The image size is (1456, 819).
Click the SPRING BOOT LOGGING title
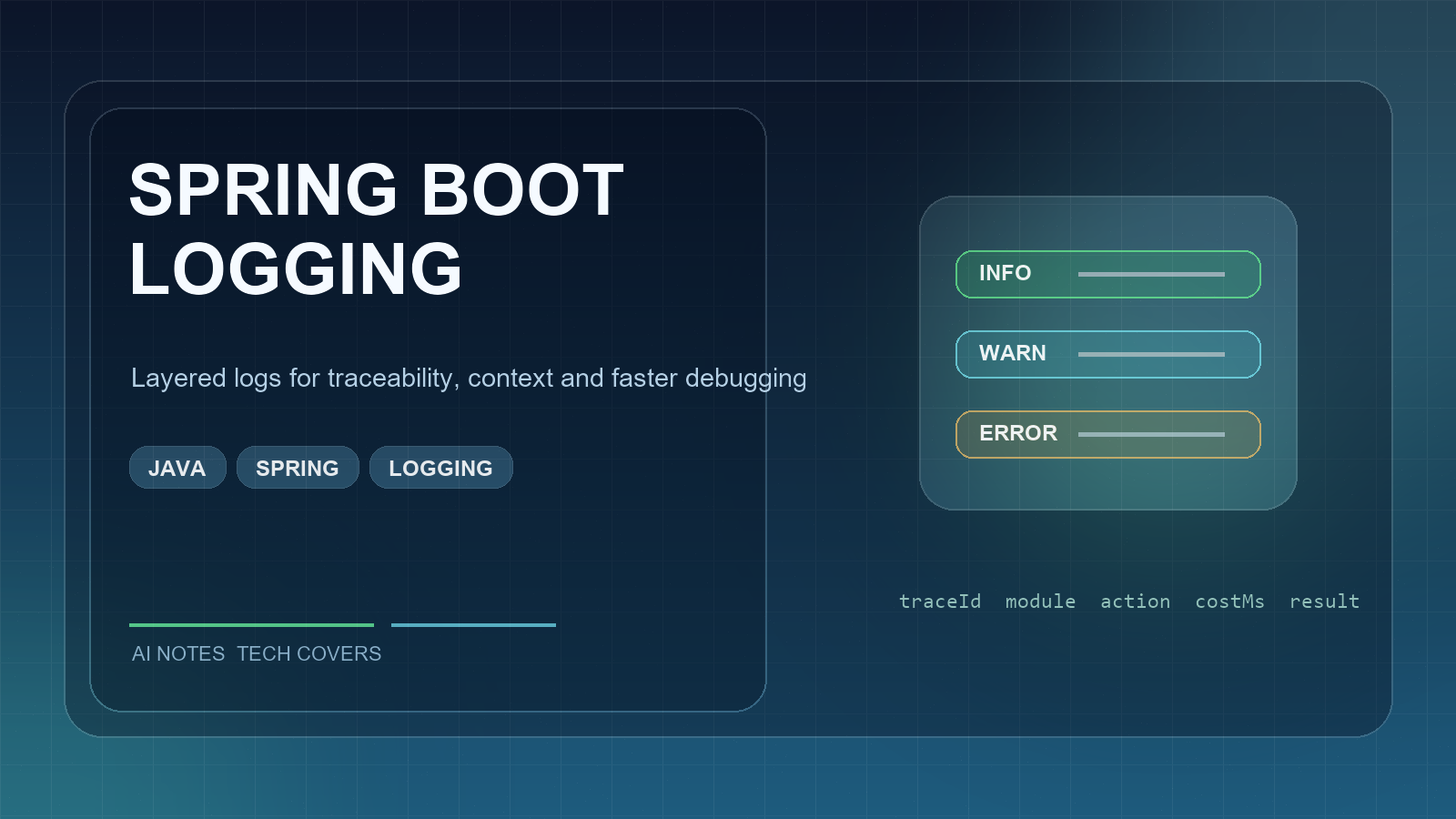pyautogui.click(x=376, y=229)
